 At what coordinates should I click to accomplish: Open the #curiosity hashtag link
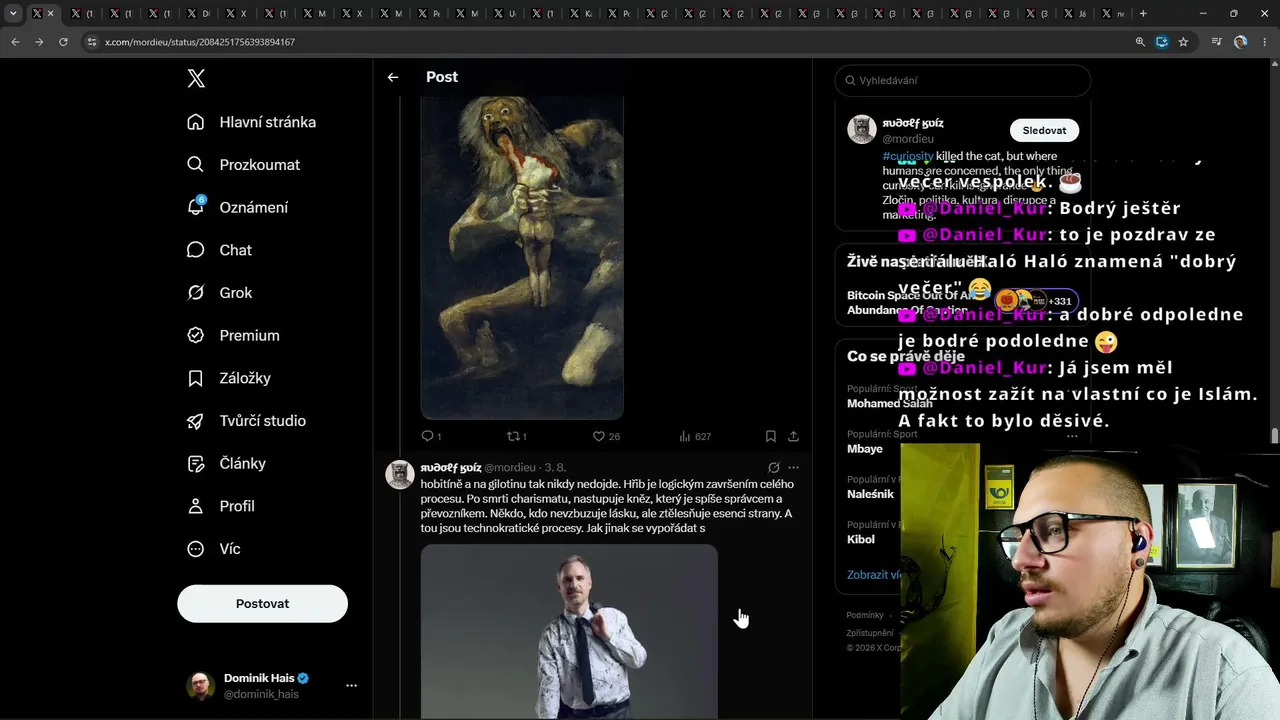tap(908, 157)
